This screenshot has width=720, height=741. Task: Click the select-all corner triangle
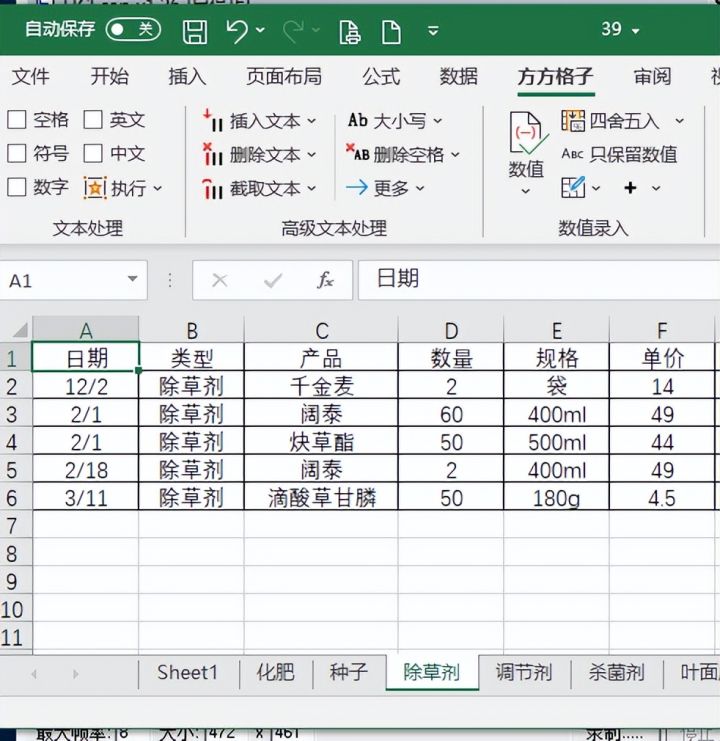point(19,329)
